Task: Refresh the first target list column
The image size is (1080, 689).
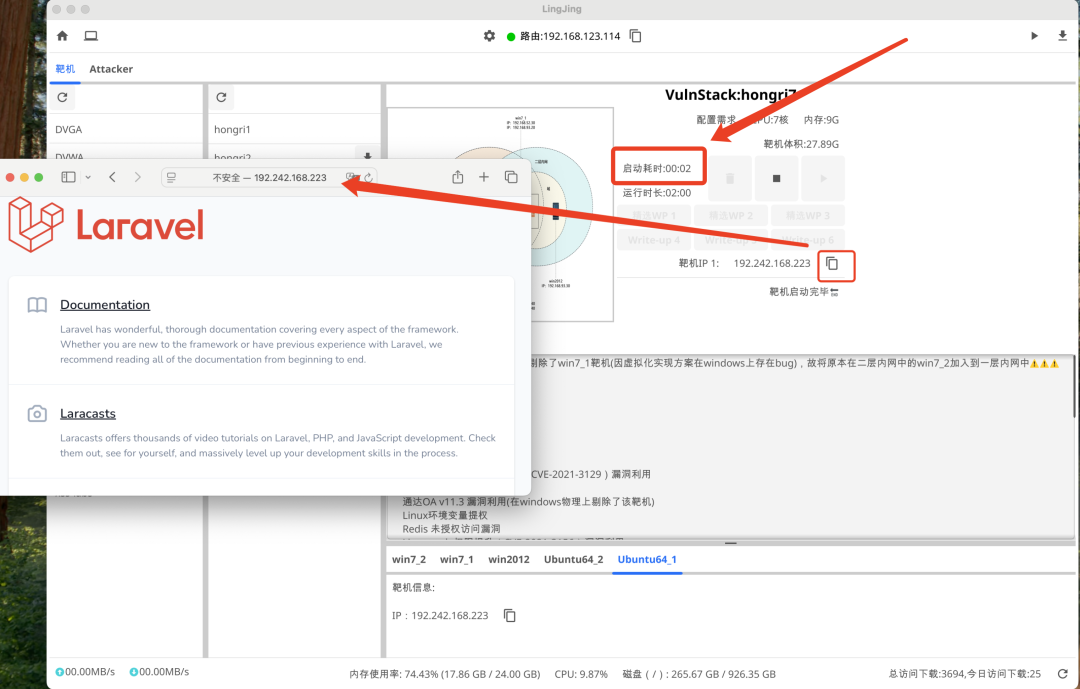Action: pos(62,97)
